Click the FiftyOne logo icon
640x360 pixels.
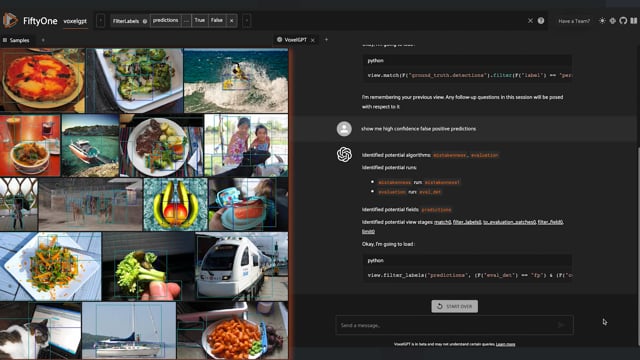coord(10,20)
